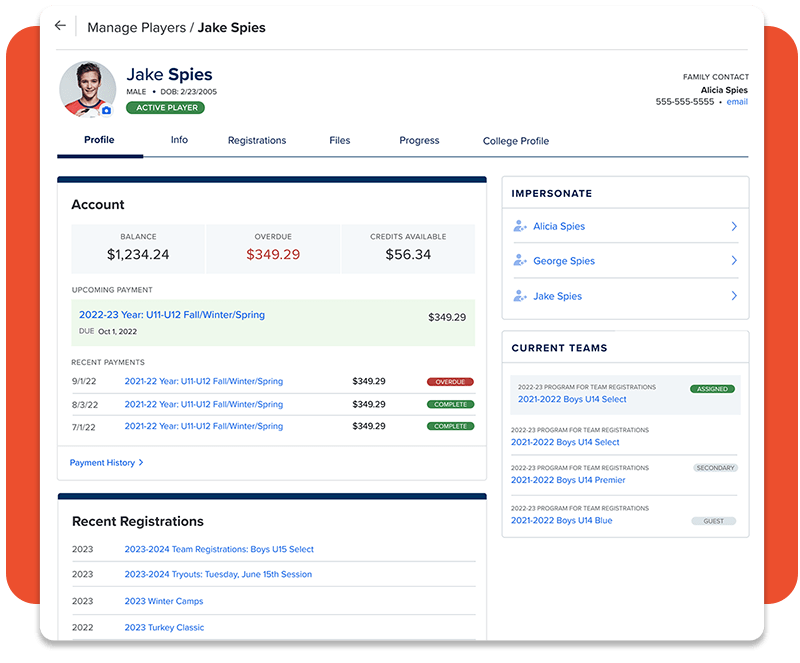The height and width of the screenshot is (663, 800).
Task: Click the person icon beside Alicia Spies
Action: pos(519,226)
